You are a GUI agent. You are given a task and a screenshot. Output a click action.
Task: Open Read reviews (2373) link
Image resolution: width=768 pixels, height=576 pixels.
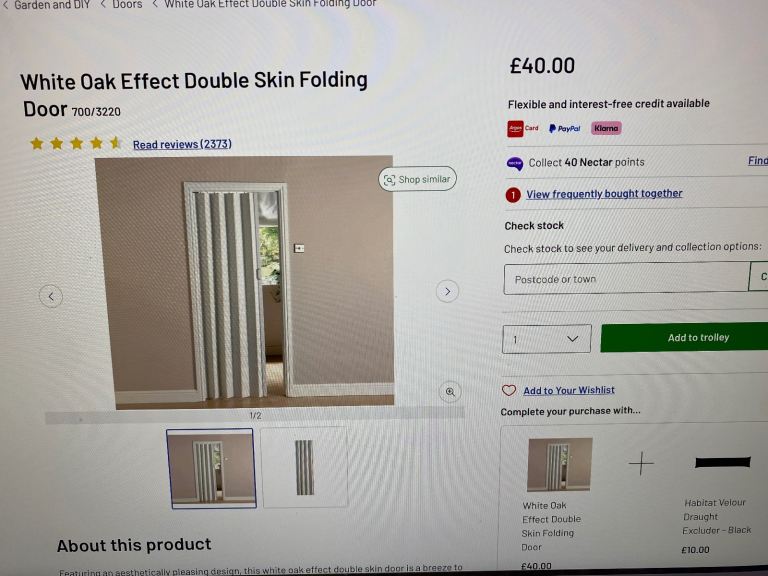(x=182, y=144)
